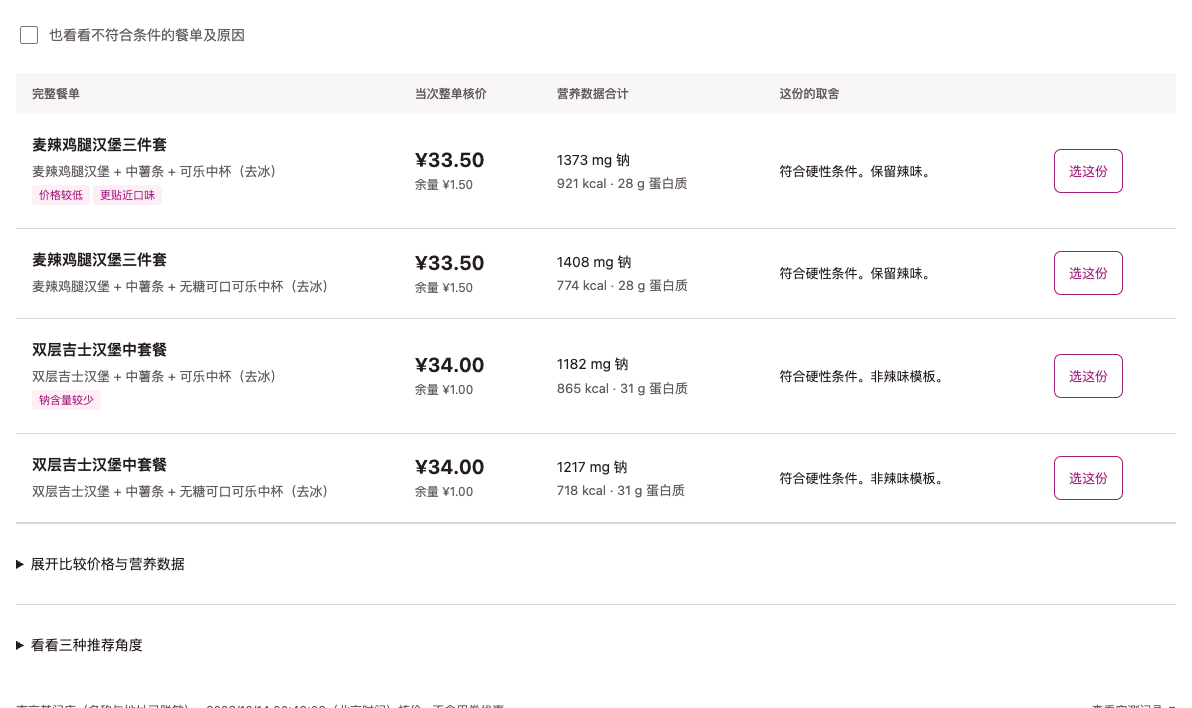The image size is (1192, 708).
Task: Tick the 也看看不符合条件的餐单及原因 checkbox
Action: pyautogui.click(x=29, y=35)
